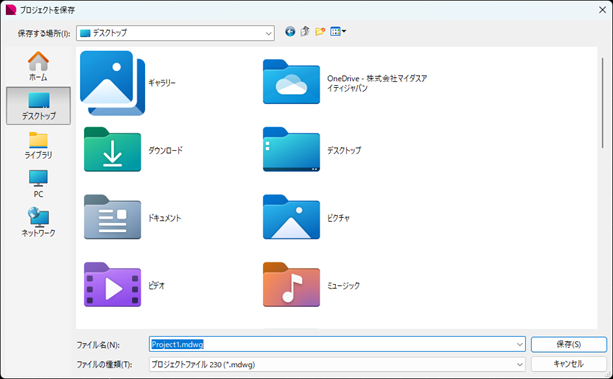Select ライブラリ in the places sidebar

[38, 145]
